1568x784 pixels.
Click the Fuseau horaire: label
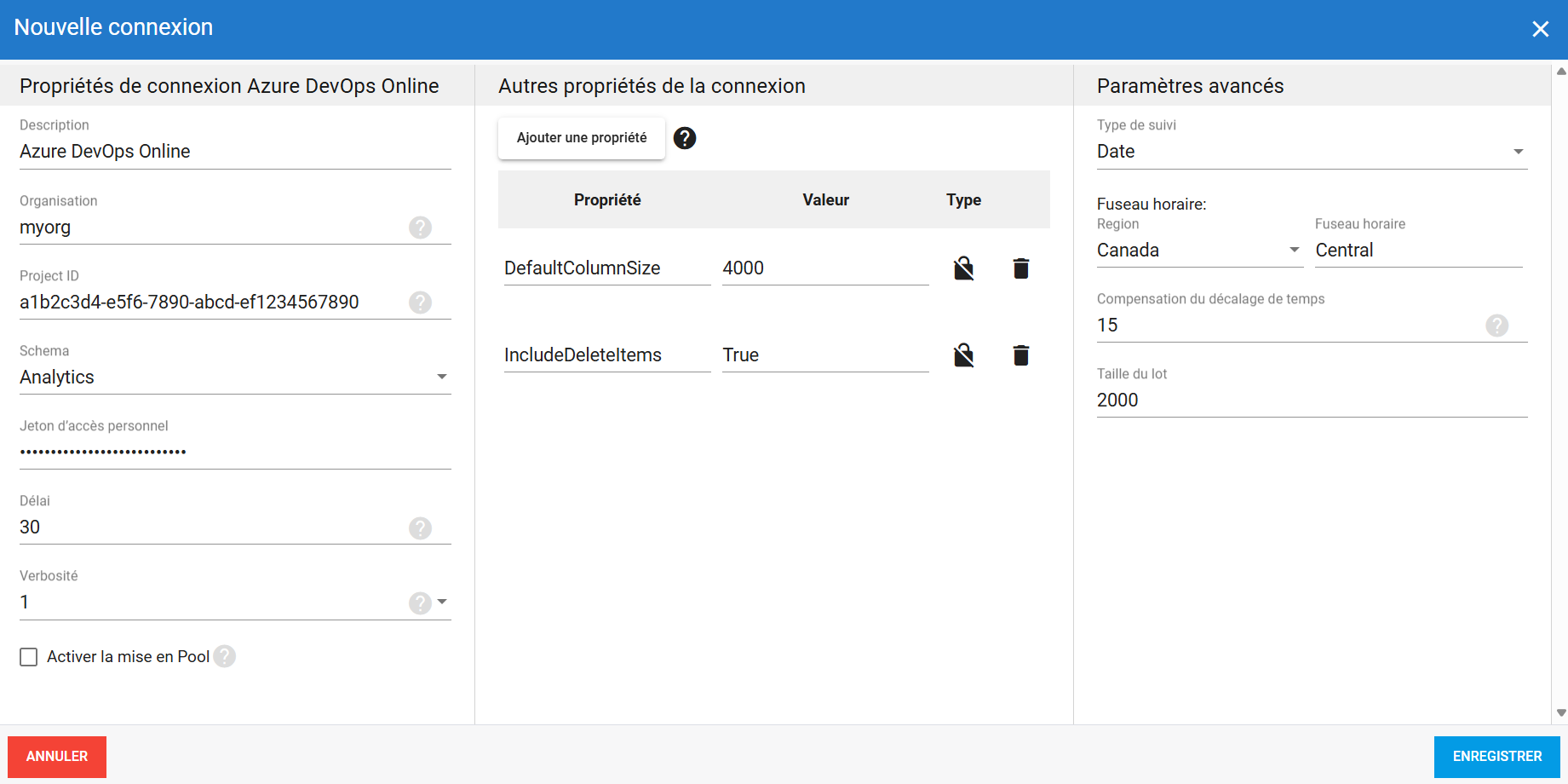coord(1152,205)
